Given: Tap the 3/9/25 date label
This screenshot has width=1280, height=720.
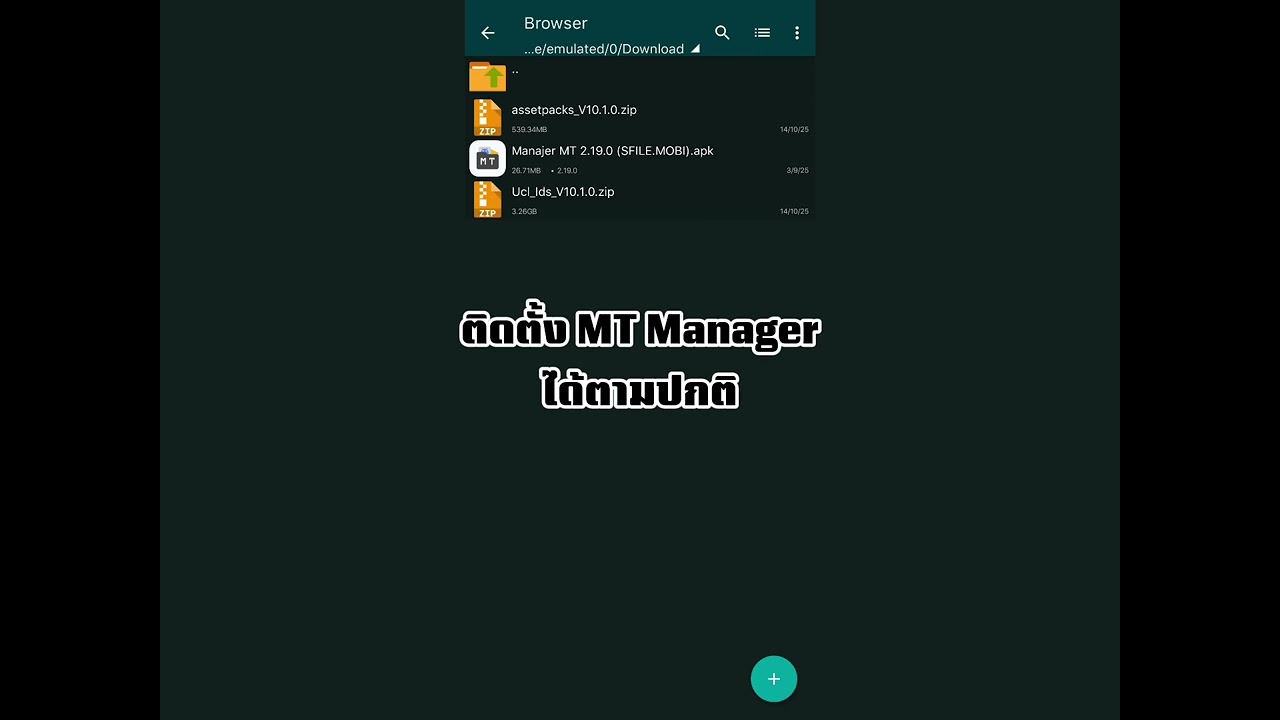Looking at the screenshot, I should coord(797,171).
